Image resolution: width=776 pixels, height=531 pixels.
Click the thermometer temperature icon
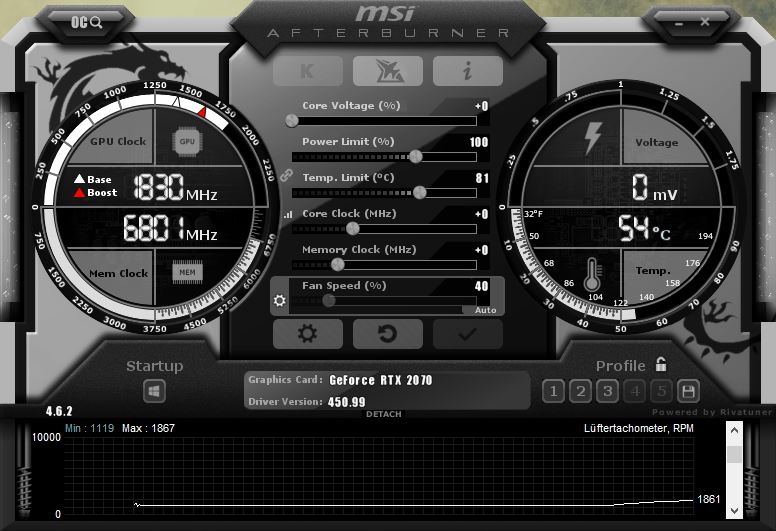pos(592,275)
